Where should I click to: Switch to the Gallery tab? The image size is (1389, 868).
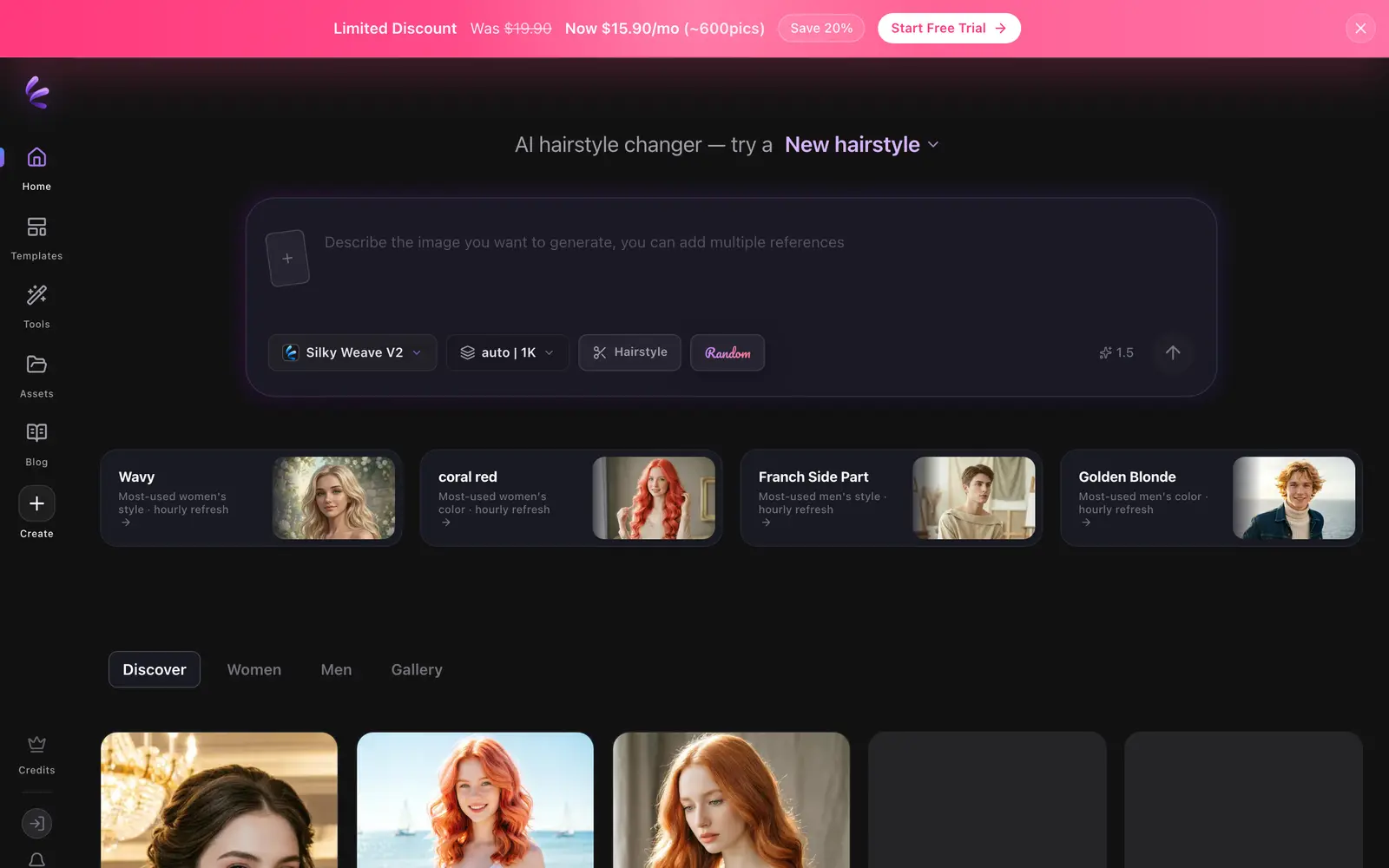pyautogui.click(x=417, y=669)
